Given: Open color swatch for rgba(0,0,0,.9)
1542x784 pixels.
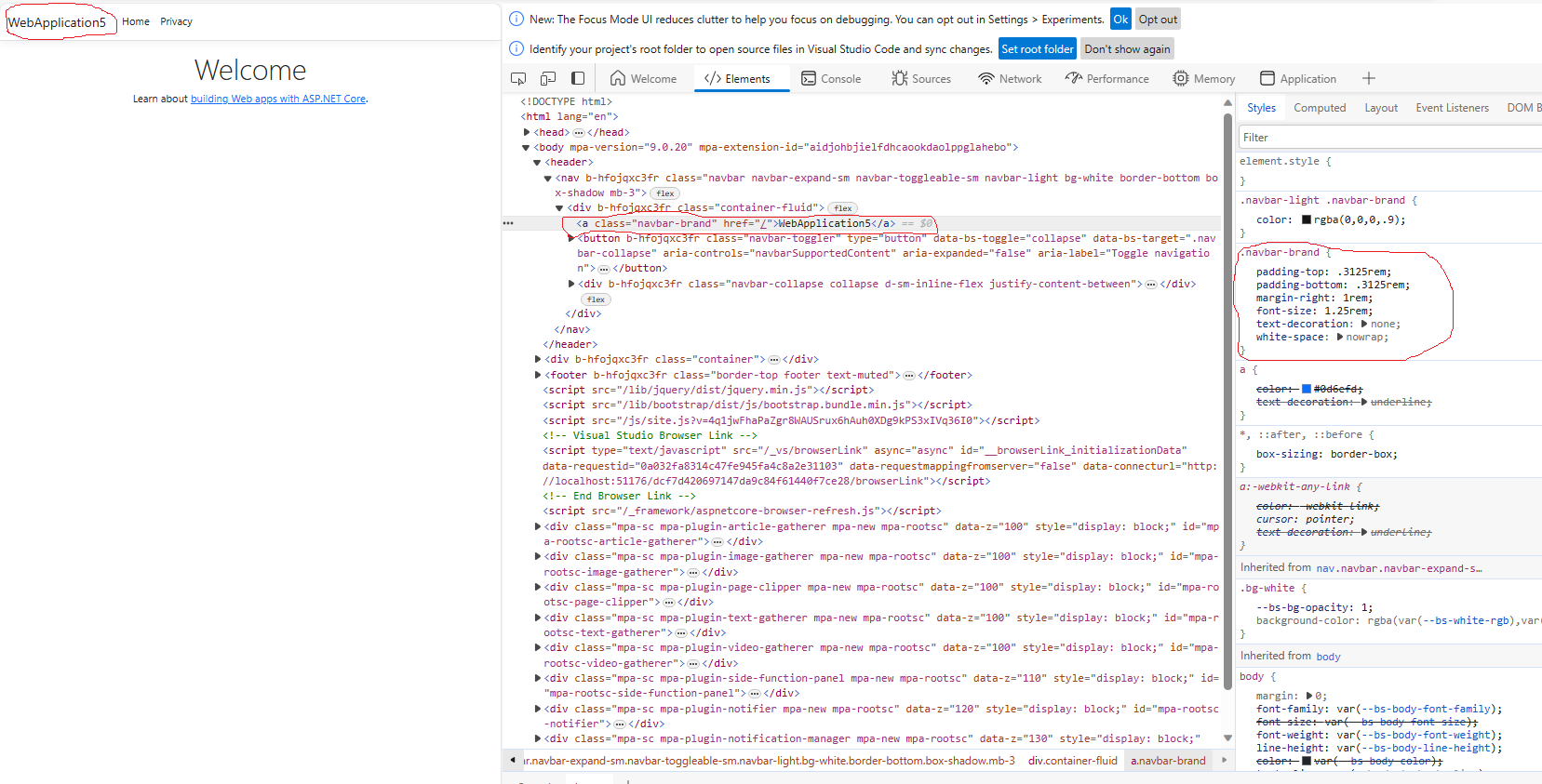Looking at the screenshot, I should tap(1306, 220).
